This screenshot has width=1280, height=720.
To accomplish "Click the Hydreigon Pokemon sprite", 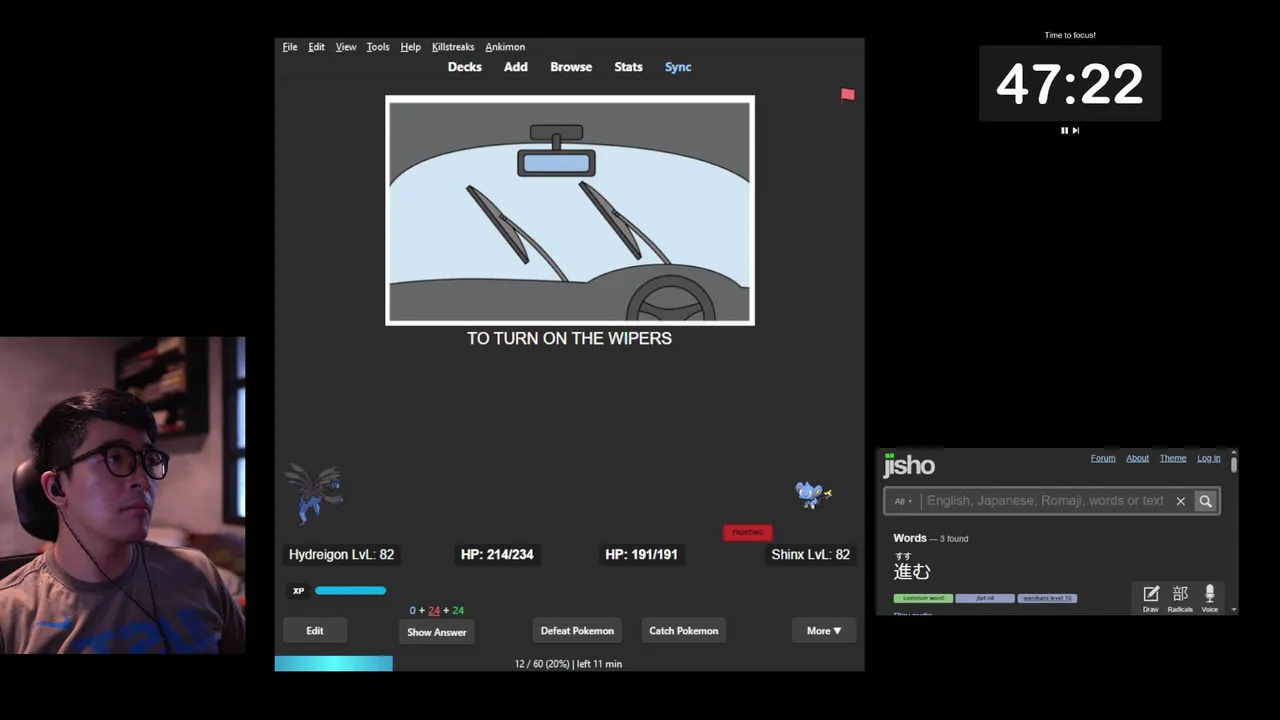I will tap(314, 493).
